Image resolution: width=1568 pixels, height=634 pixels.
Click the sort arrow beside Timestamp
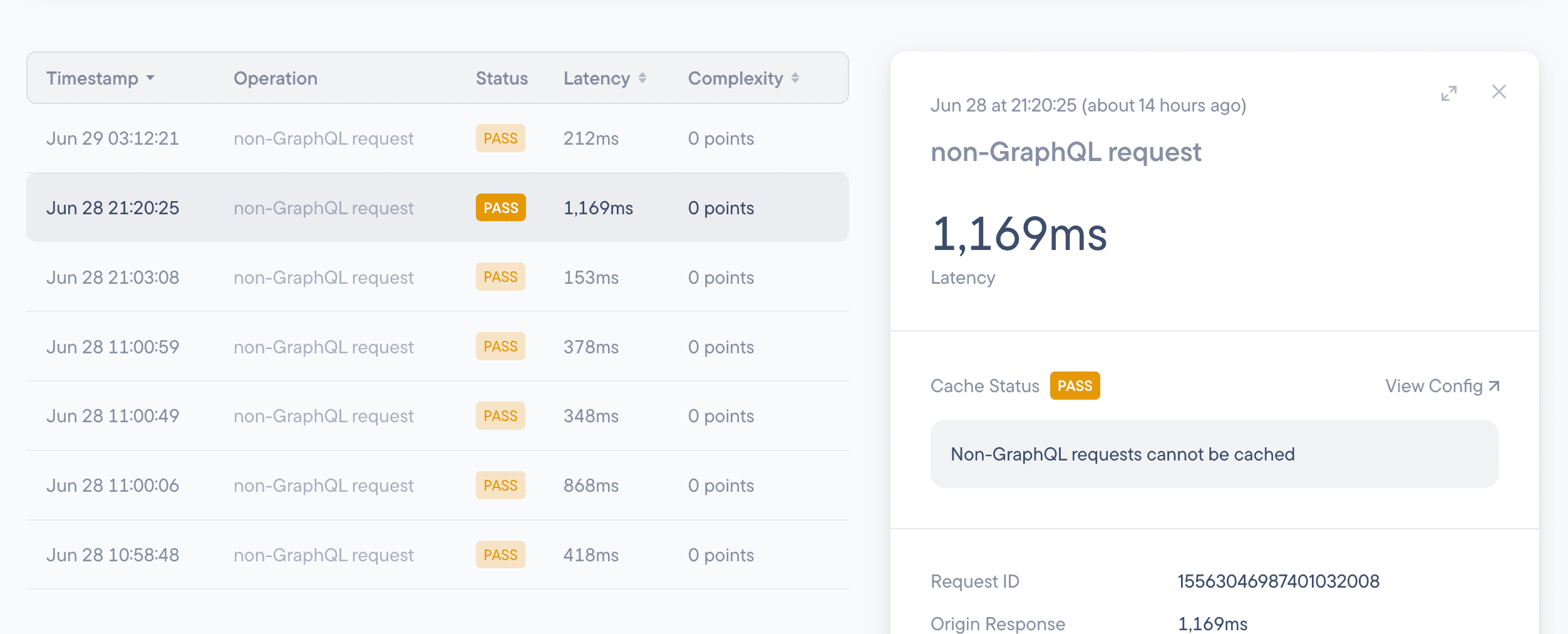click(x=150, y=80)
